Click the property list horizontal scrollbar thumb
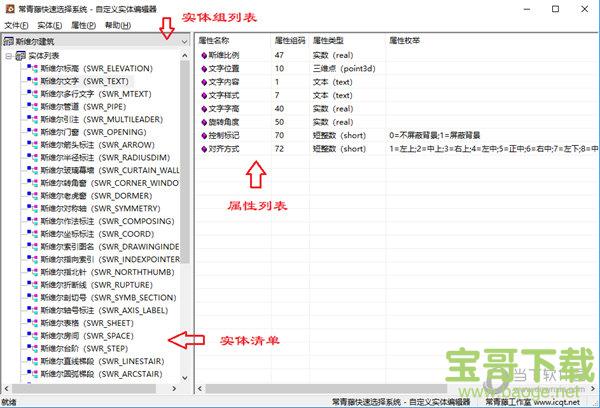This screenshot has width=600, height=408. click(x=326, y=389)
